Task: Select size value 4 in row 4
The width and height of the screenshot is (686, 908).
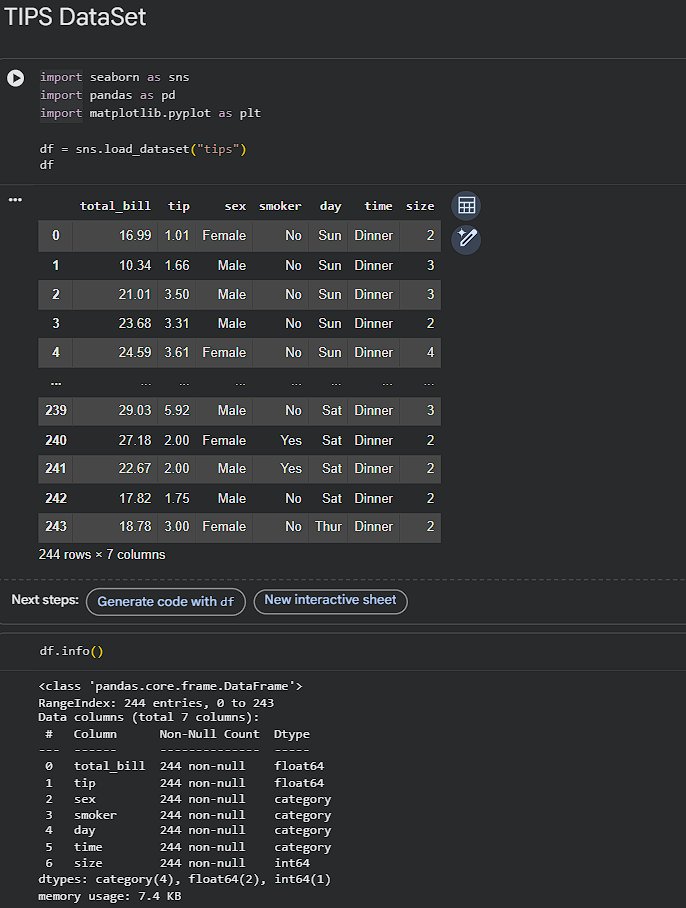Action: point(430,353)
